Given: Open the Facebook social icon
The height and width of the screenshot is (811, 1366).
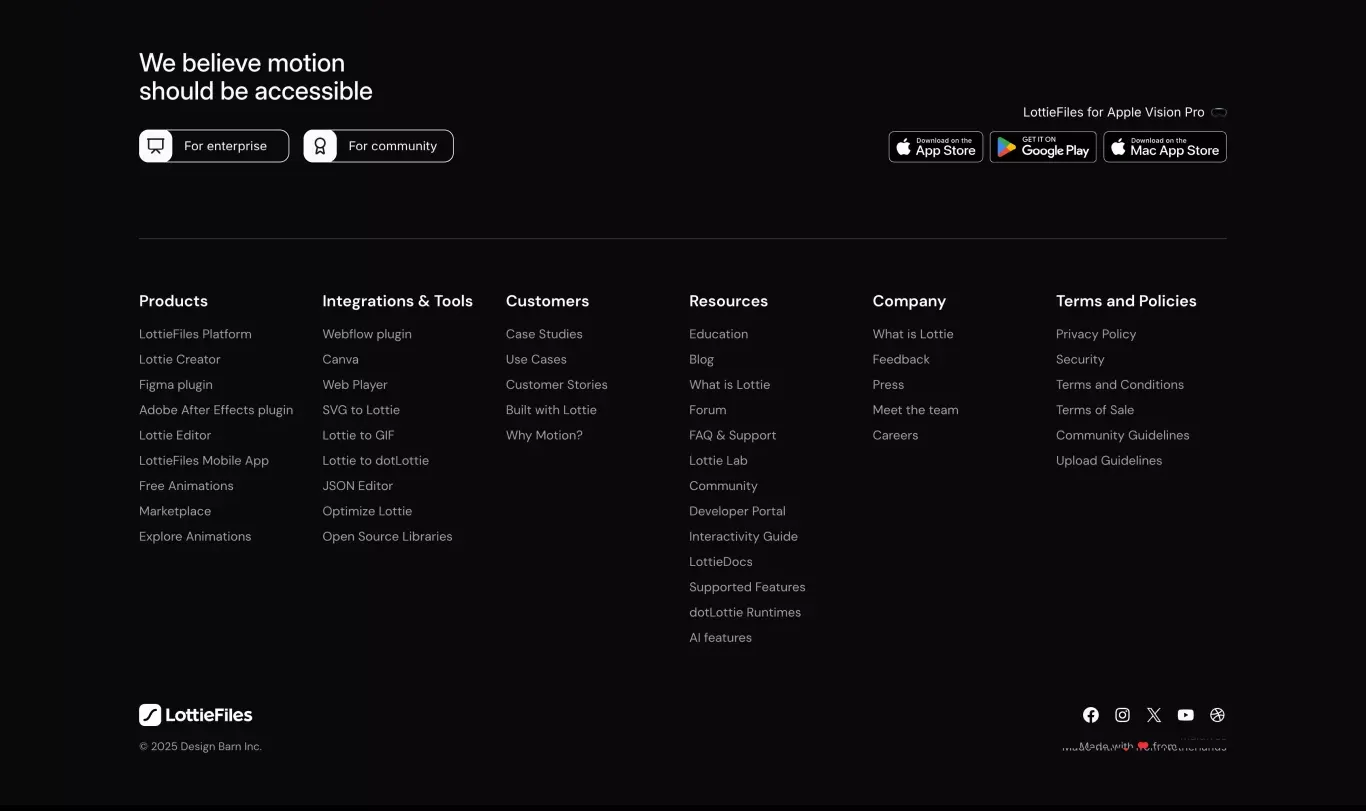Looking at the screenshot, I should point(1091,715).
